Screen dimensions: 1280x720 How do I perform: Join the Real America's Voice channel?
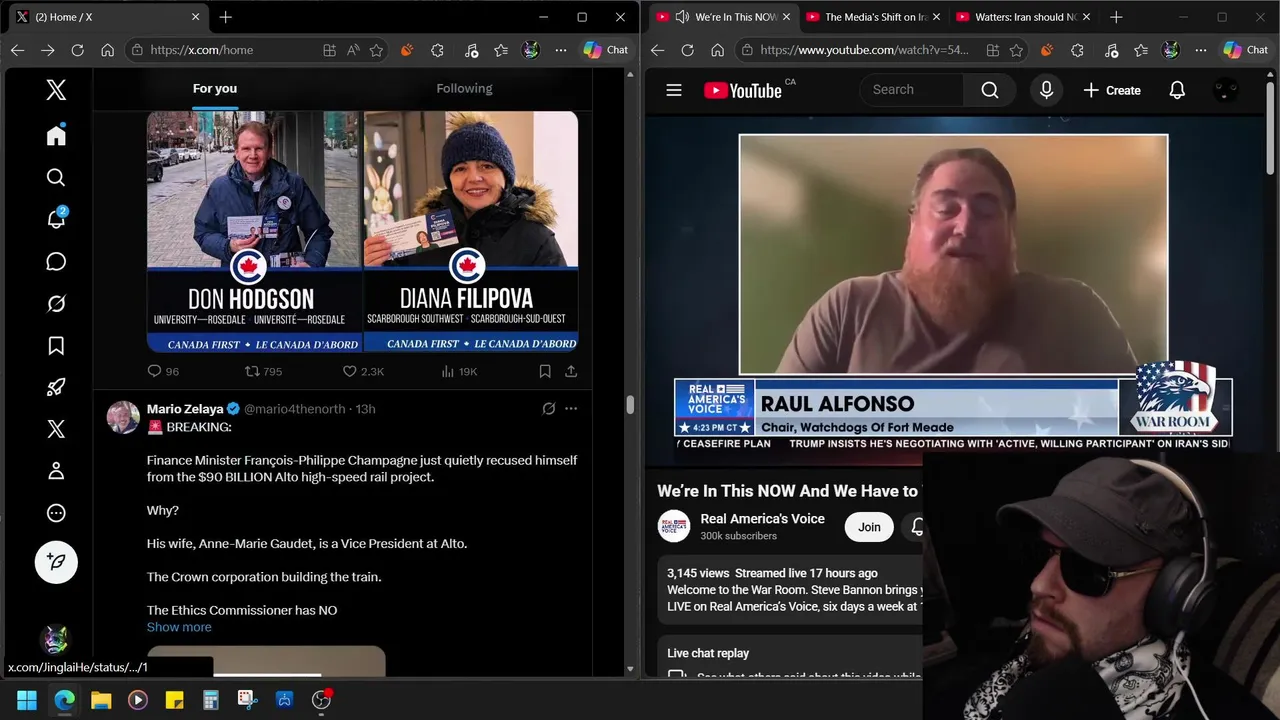869,527
